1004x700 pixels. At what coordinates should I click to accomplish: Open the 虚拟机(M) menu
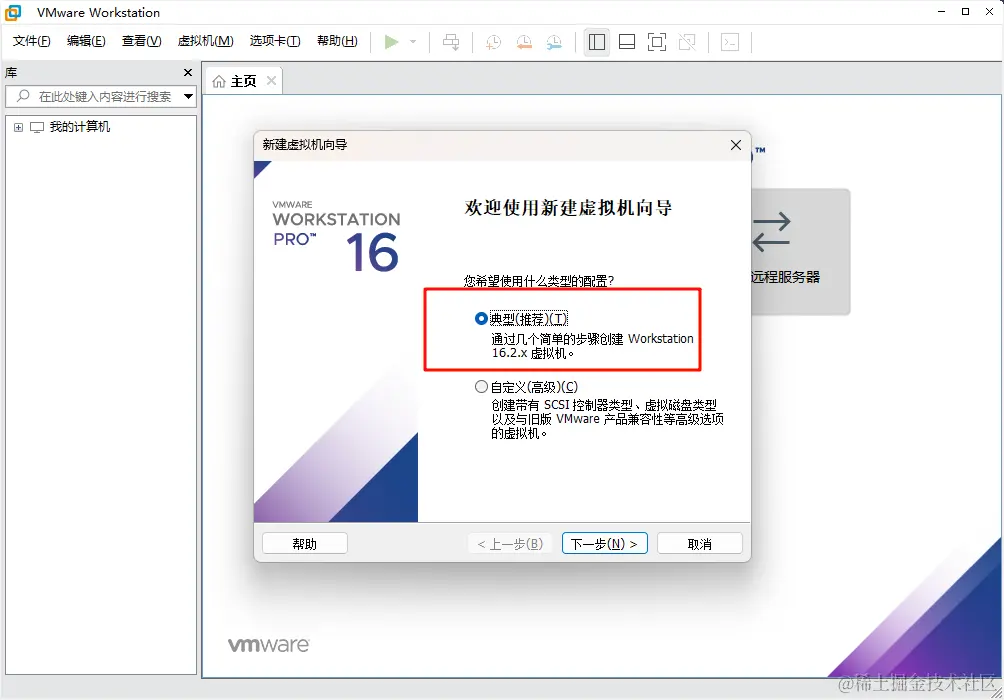click(x=206, y=41)
